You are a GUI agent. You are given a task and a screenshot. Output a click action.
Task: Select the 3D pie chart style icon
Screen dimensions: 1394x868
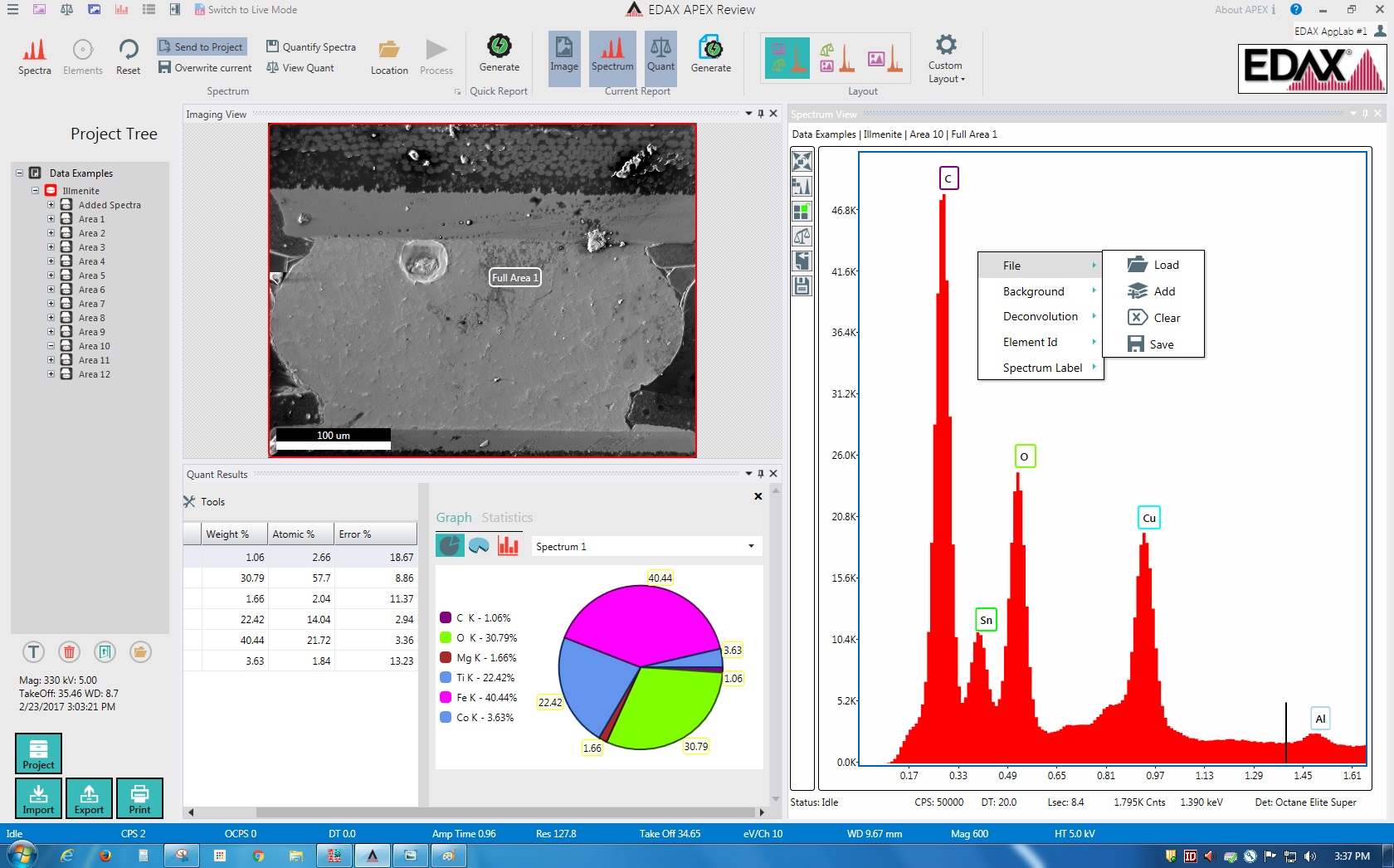click(479, 546)
